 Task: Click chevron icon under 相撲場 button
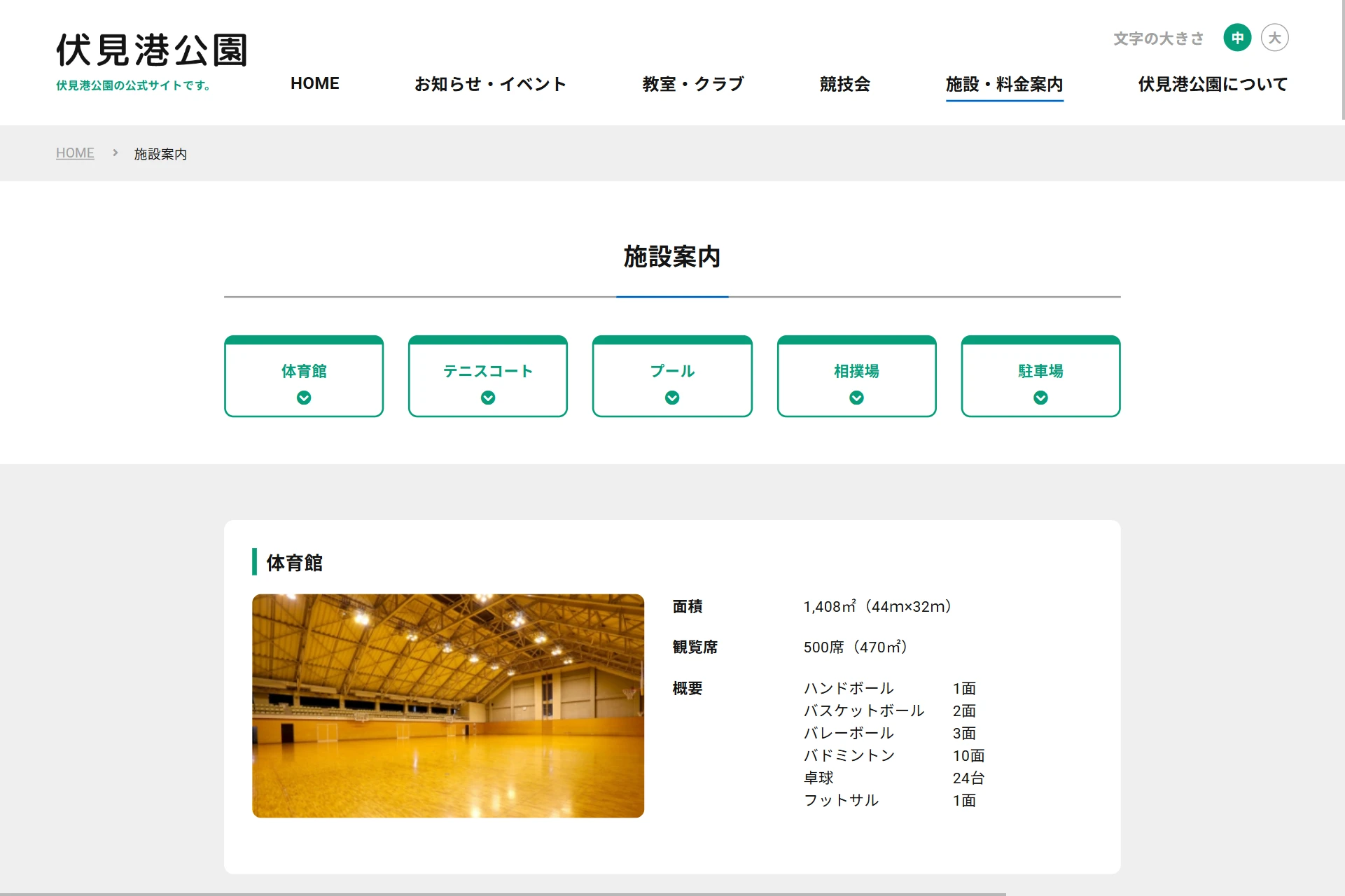point(856,398)
